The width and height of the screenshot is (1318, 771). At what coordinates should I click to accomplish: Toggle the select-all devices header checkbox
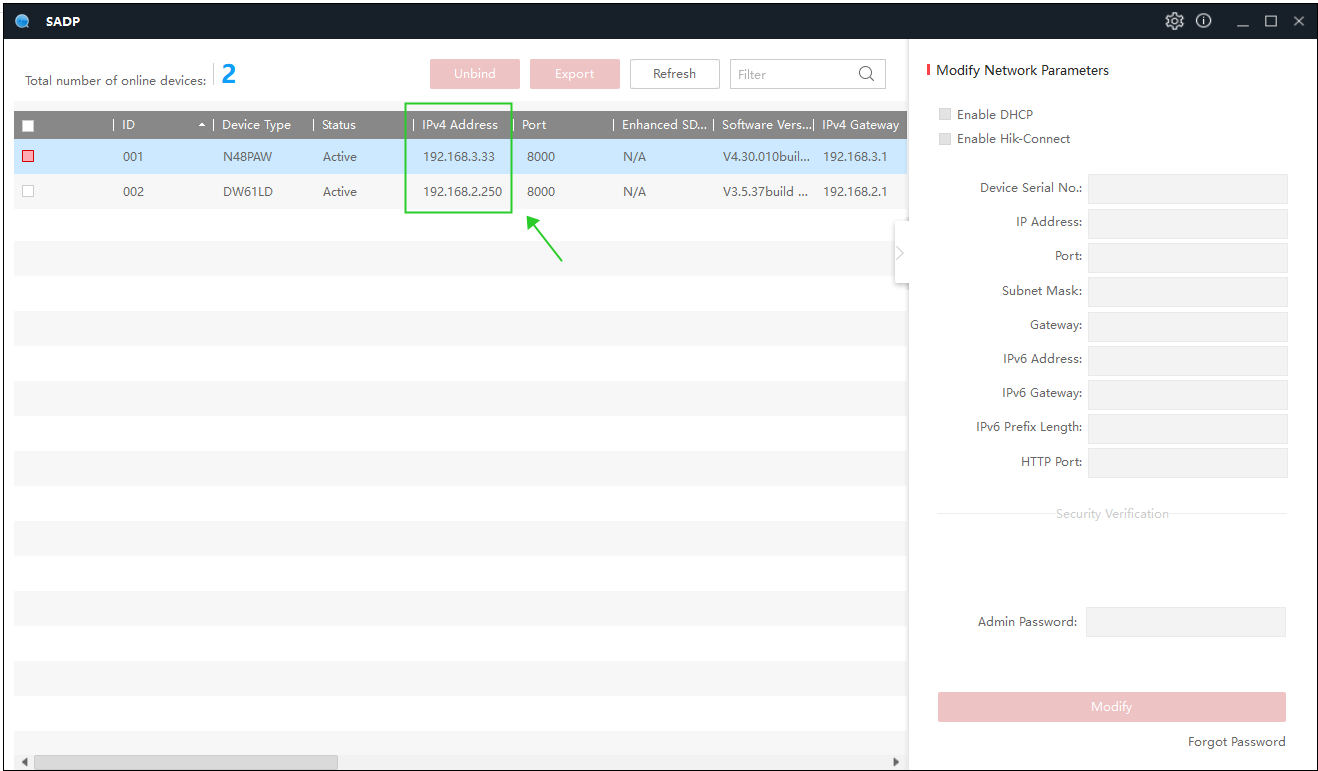pyautogui.click(x=28, y=126)
